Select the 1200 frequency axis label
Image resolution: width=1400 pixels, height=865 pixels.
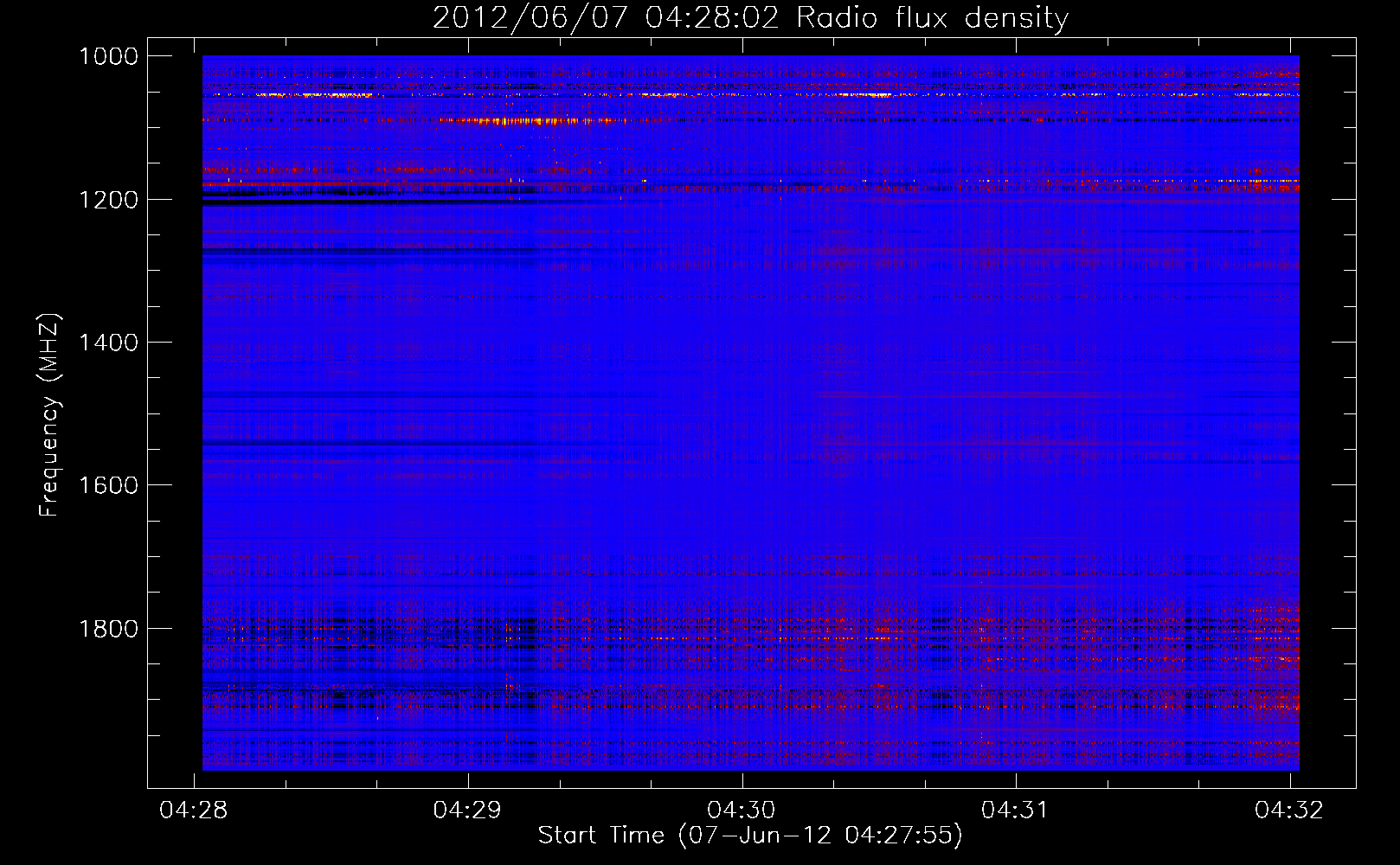click(108, 200)
